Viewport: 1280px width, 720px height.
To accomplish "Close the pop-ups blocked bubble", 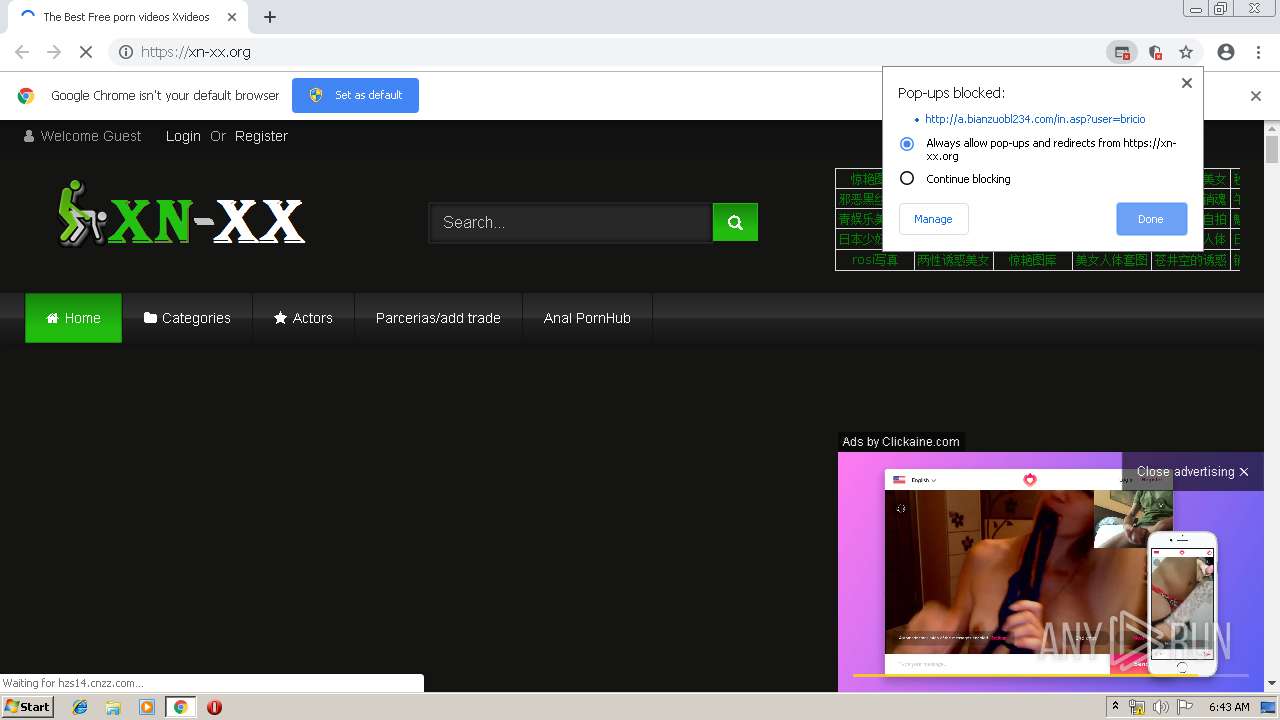I will 1187,83.
